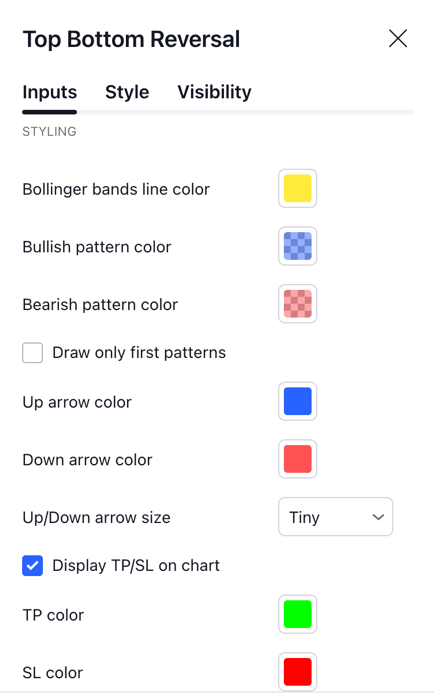434x694 pixels.
Task: Click the 'Draw only first patterns' label text
Action: coord(139,353)
